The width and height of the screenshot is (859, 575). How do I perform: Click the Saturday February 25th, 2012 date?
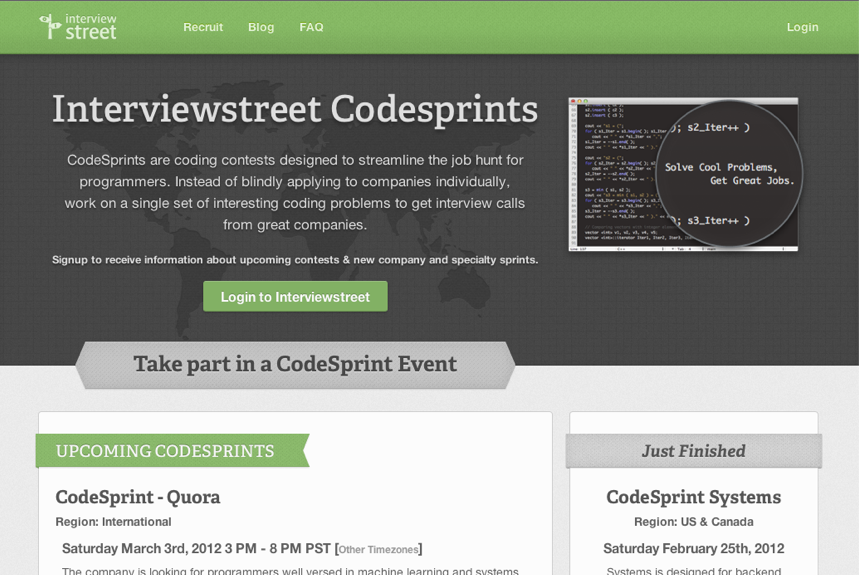click(x=693, y=549)
